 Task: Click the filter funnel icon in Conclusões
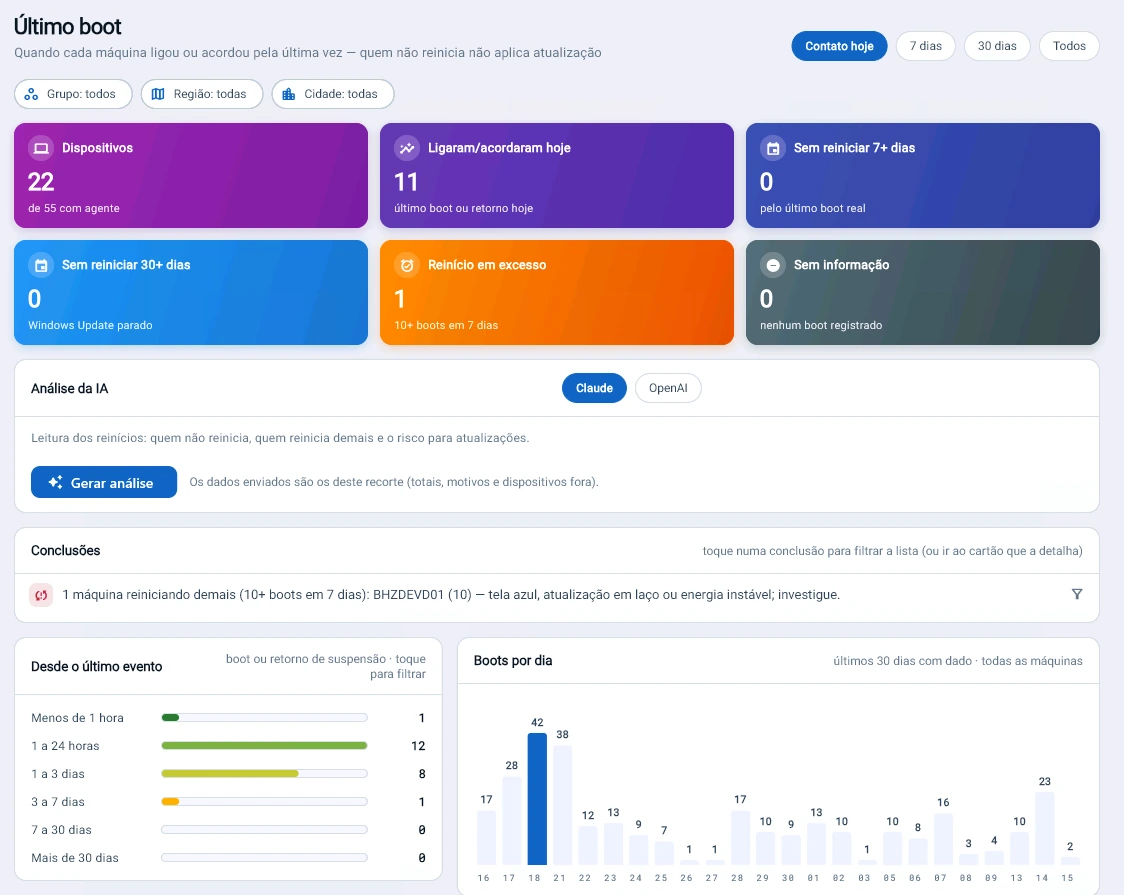click(x=1077, y=594)
